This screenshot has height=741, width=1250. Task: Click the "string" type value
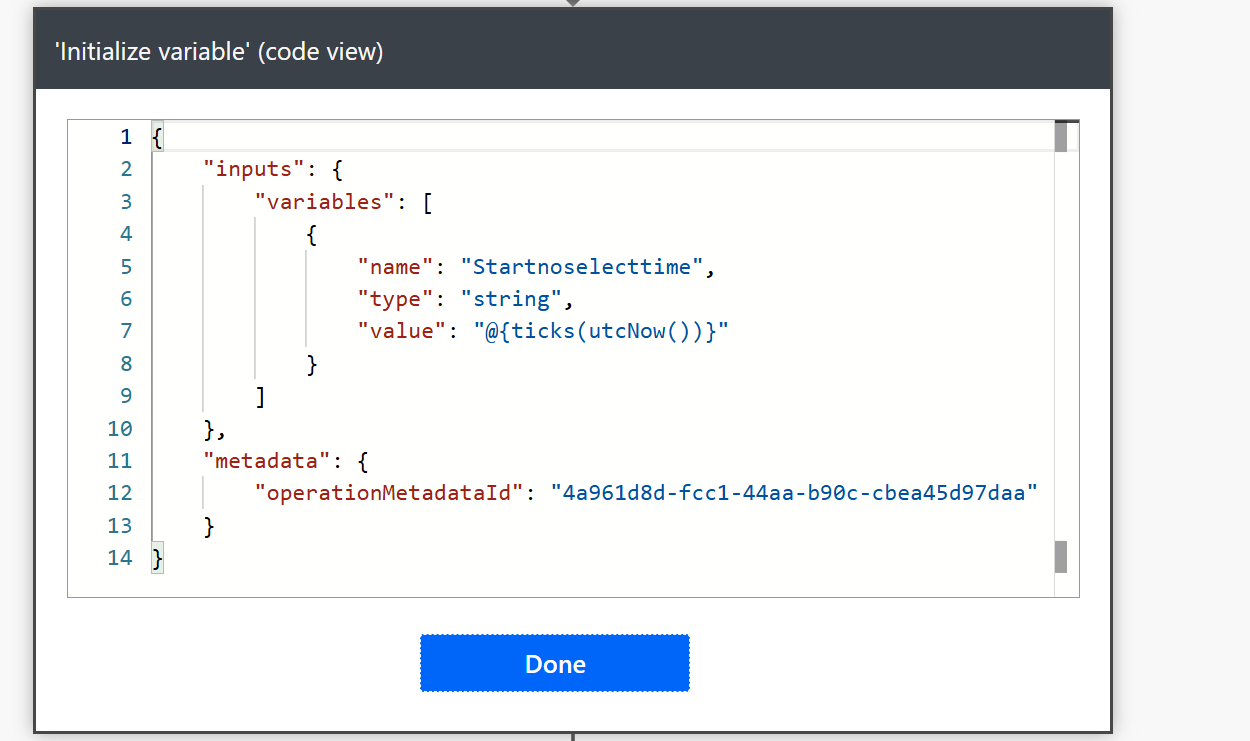(x=512, y=299)
